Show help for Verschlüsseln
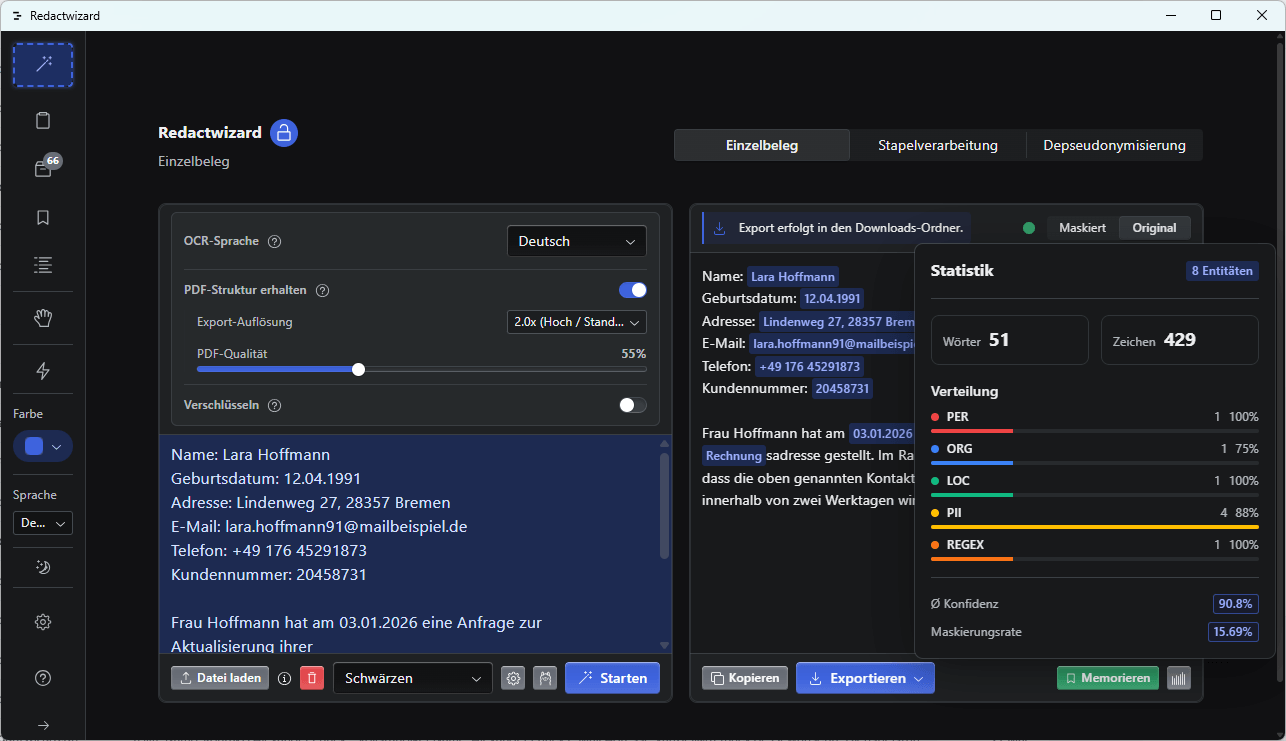Viewport: 1286px width, 741px height. coord(275,405)
